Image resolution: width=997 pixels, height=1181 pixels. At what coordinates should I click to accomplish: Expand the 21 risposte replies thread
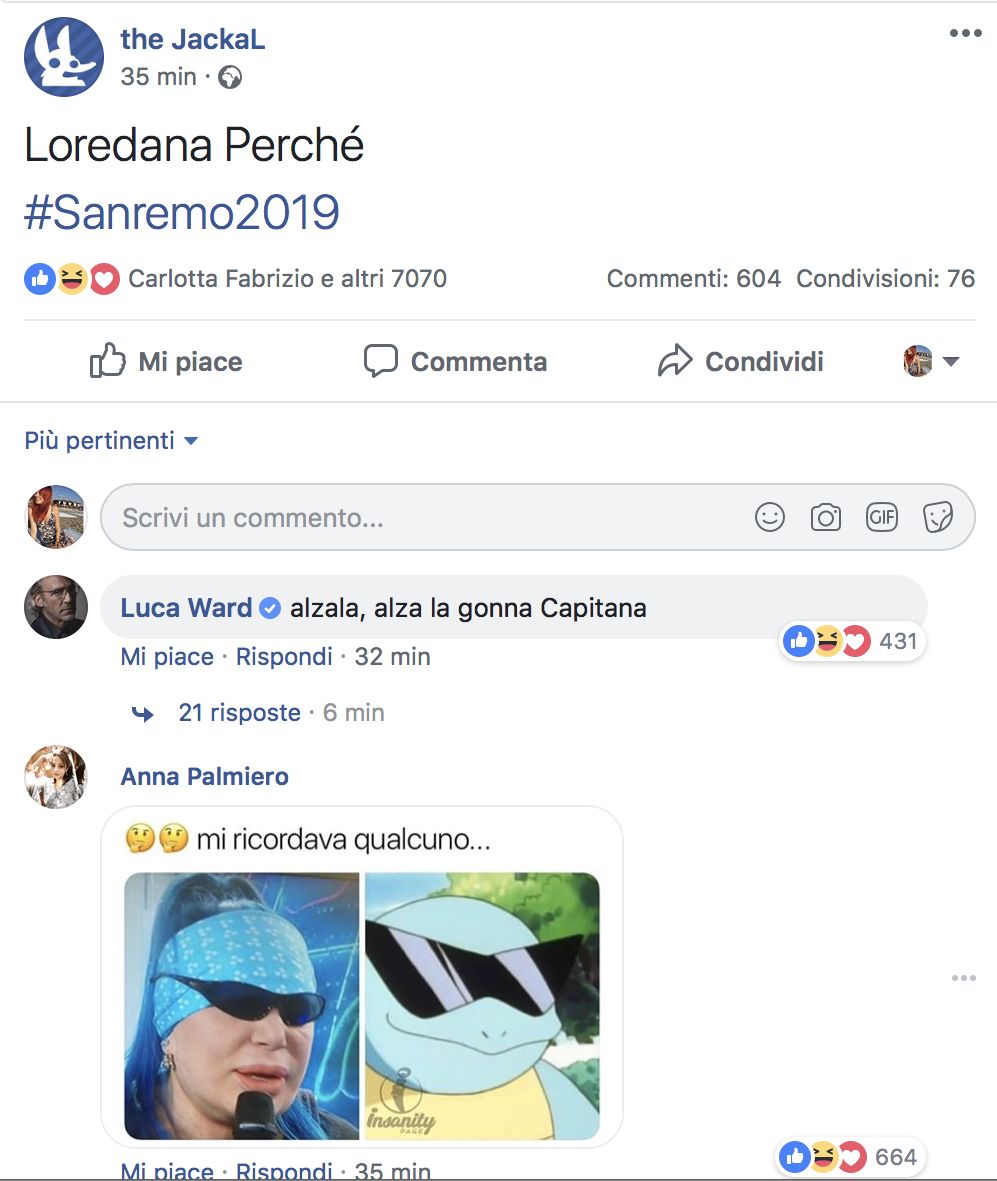click(x=239, y=713)
